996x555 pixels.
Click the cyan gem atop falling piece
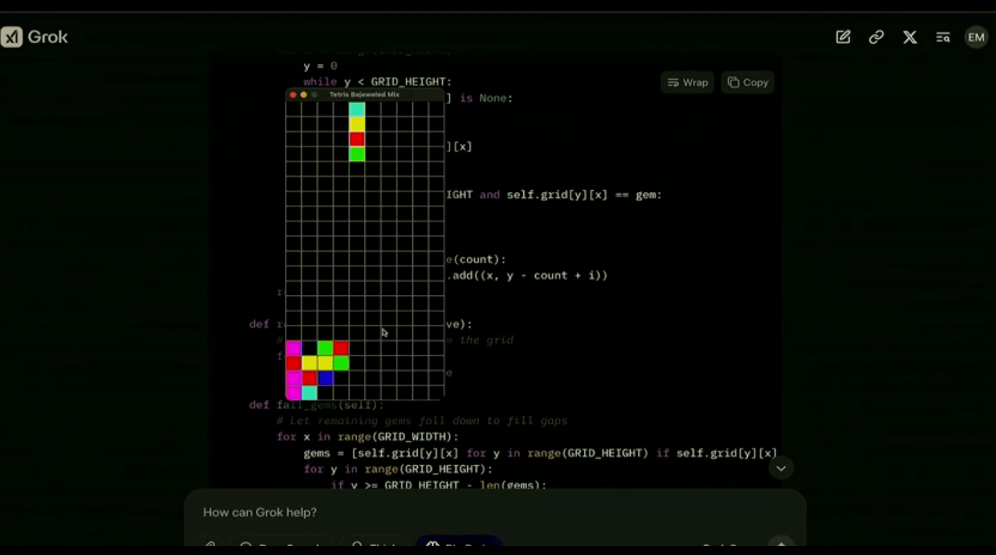(x=357, y=109)
